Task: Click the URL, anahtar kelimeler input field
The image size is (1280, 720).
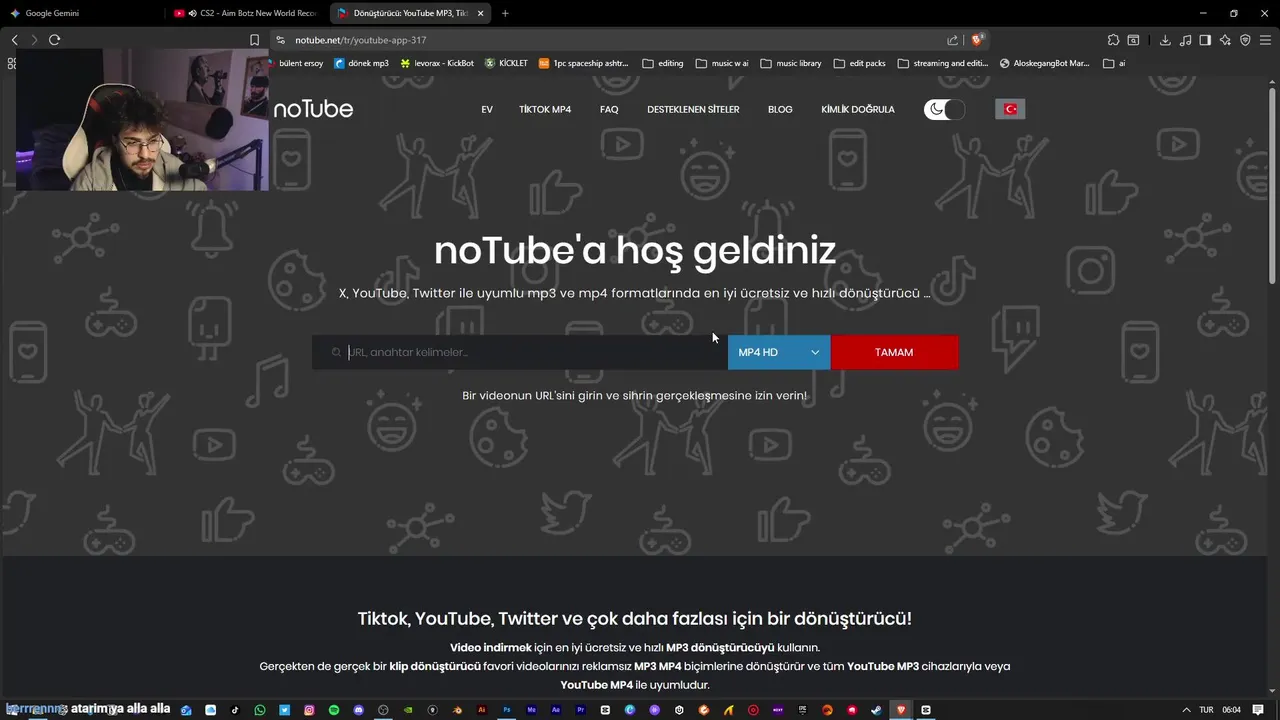Action: click(x=520, y=352)
